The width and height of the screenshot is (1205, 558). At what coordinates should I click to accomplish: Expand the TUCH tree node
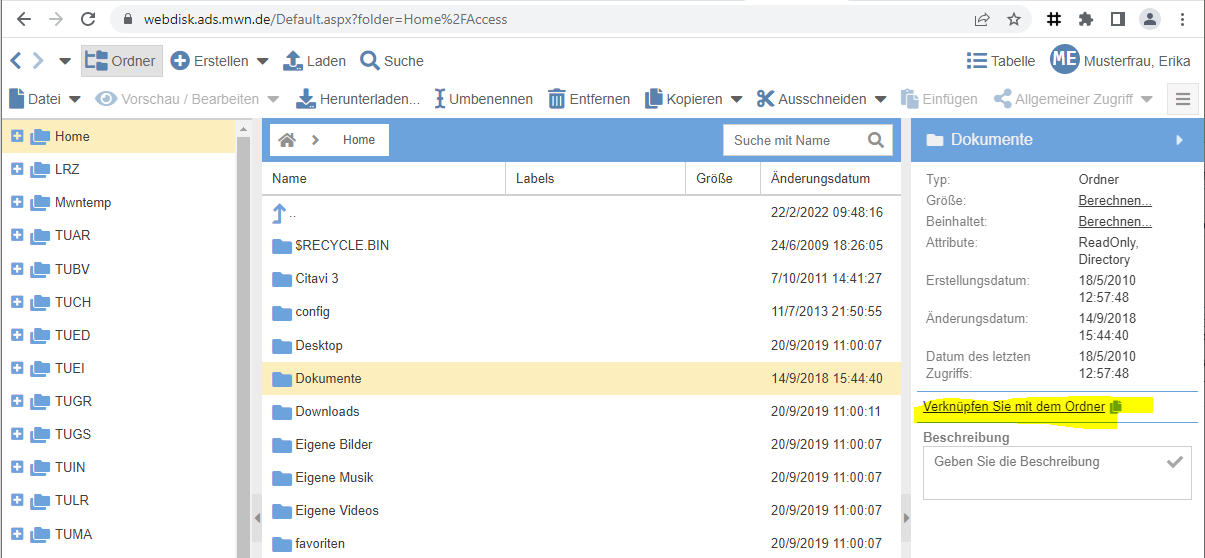(17, 302)
